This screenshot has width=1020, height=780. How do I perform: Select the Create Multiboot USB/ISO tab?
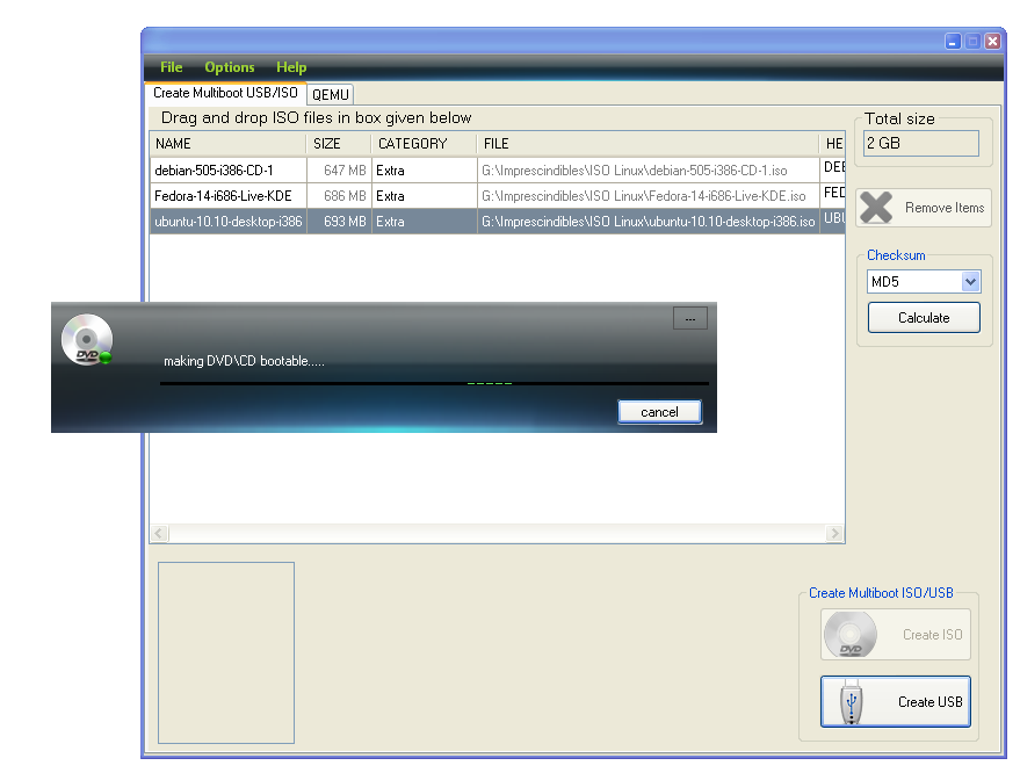click(x=225, y=93)
